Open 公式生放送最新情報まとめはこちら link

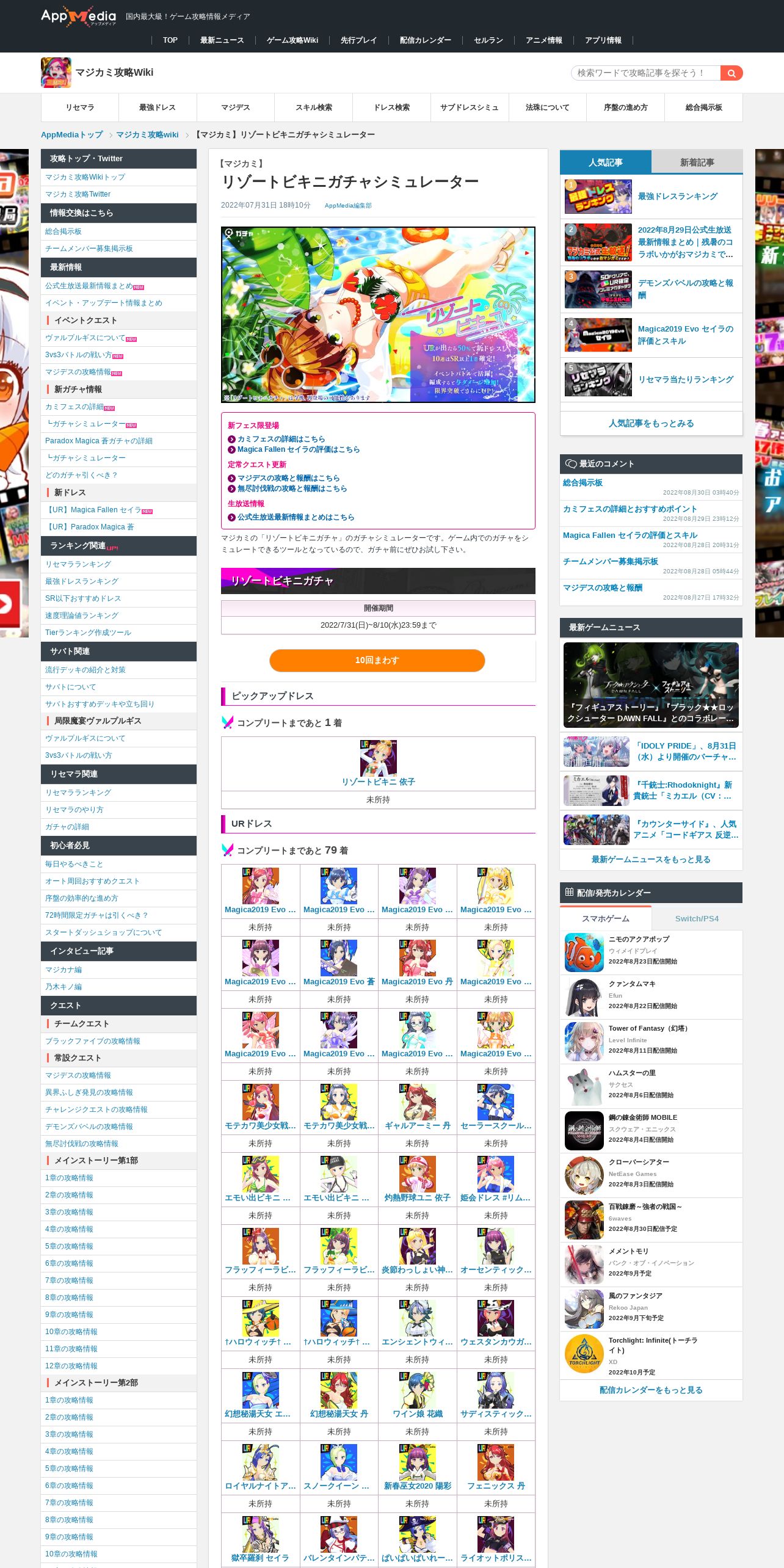coord(296,517)
